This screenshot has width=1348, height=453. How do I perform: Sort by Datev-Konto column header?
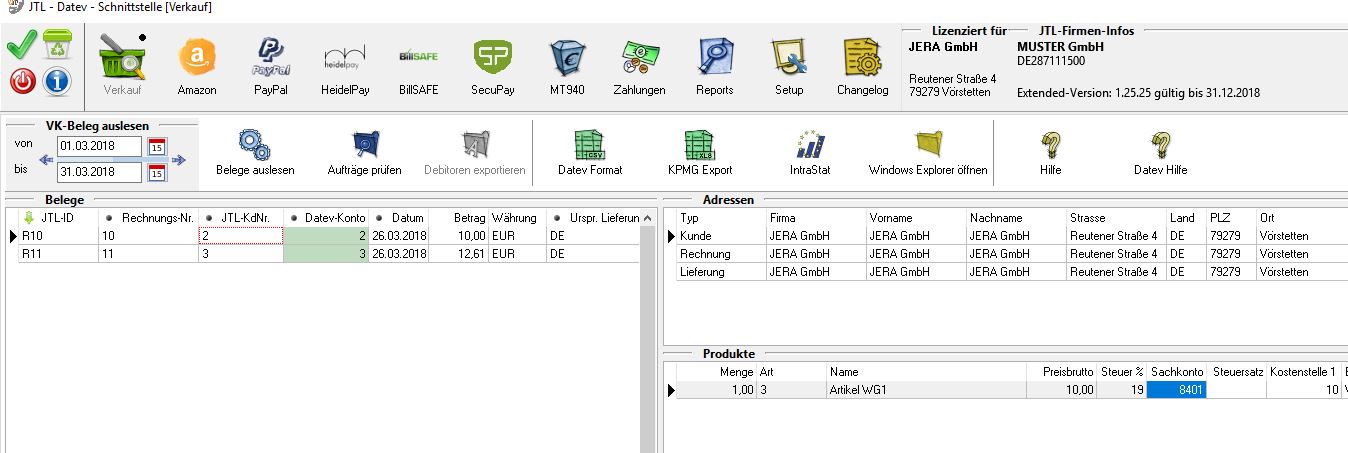pyautogui.click(x=326, y=217)
